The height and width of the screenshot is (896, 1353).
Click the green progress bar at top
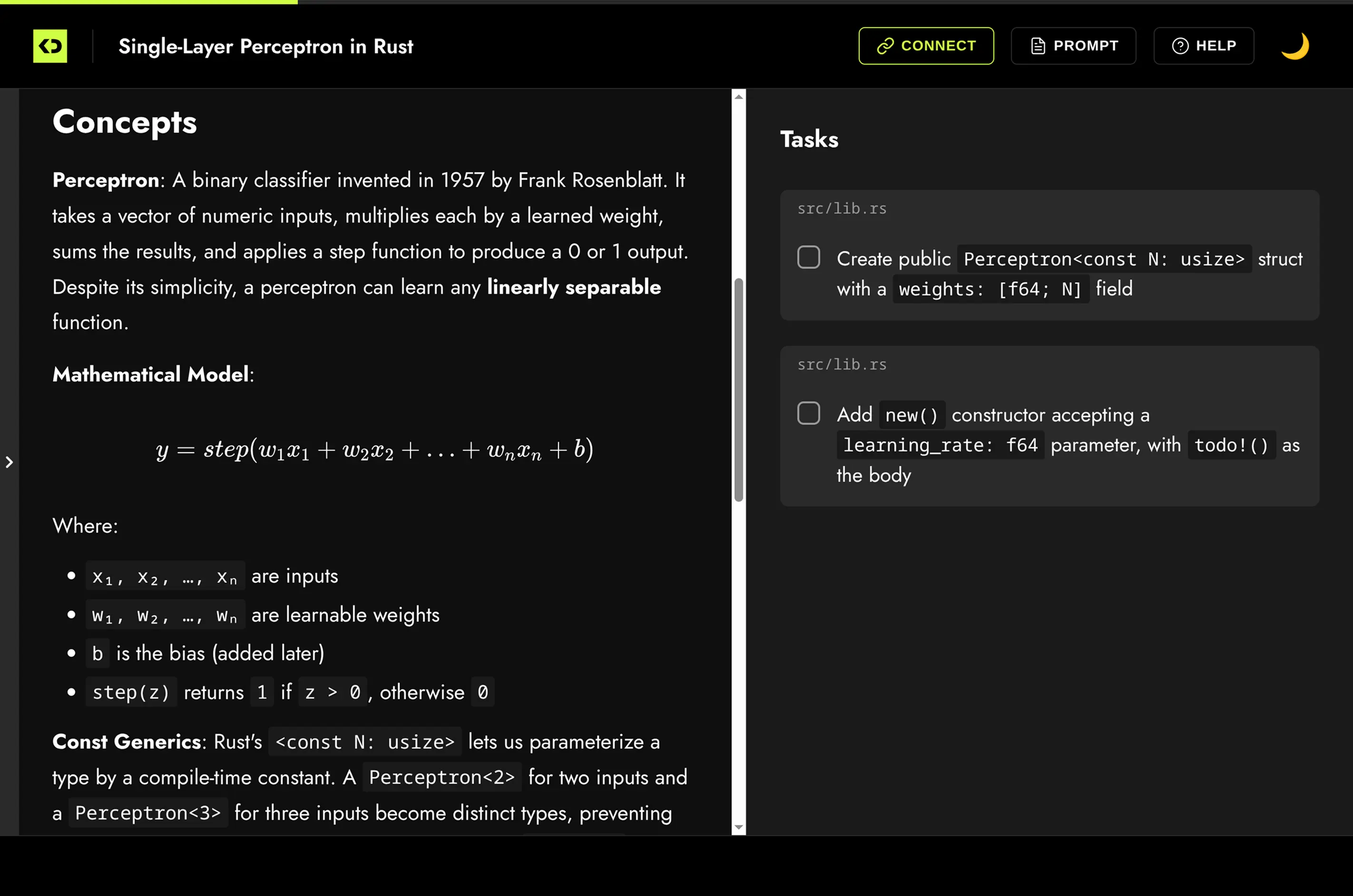(x=148, y=2)
